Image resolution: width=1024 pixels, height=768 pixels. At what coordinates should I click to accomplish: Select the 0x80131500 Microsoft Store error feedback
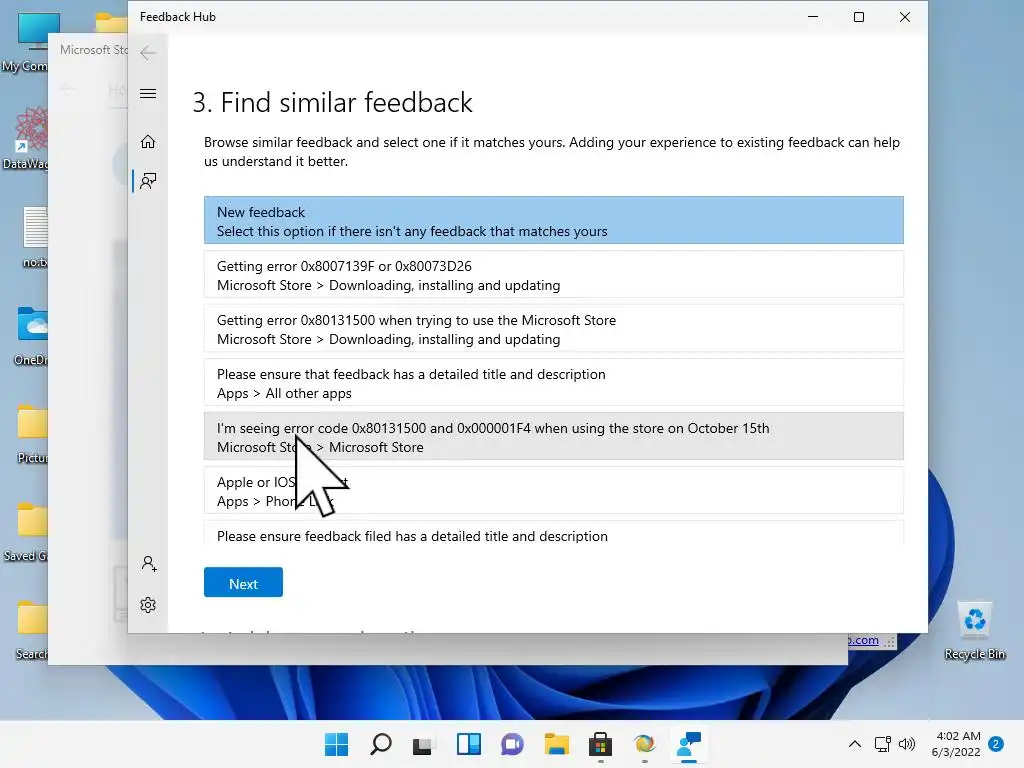[x=554, y=329]
